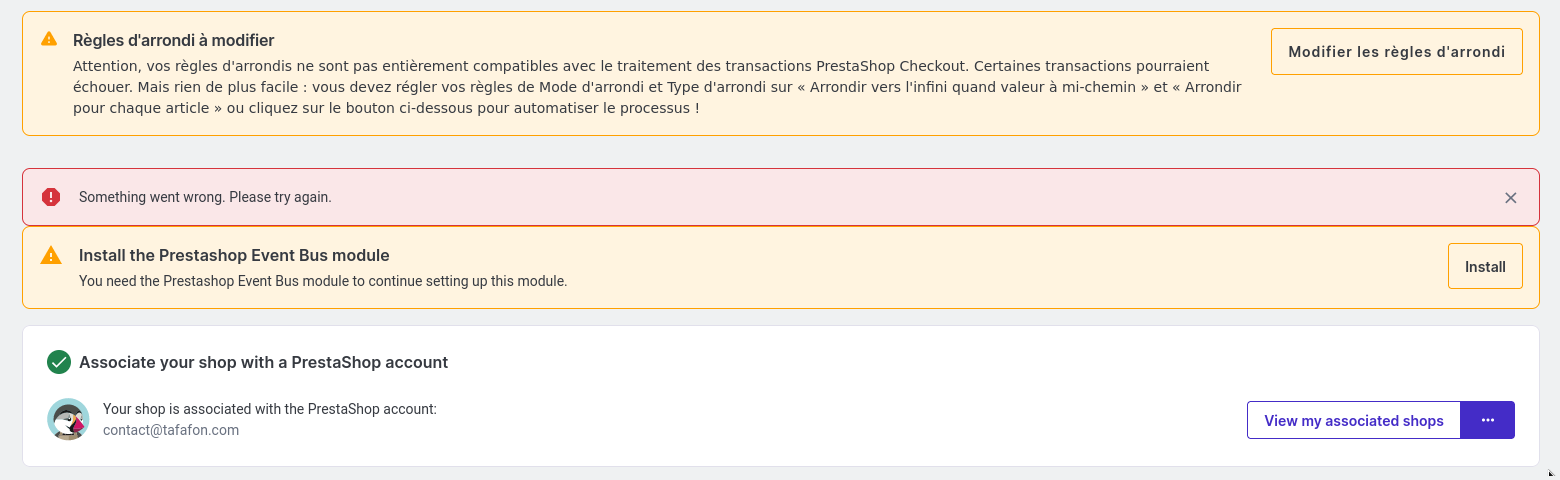Click the Install the Prestashop Event Bus heading

tap(234, 255)
